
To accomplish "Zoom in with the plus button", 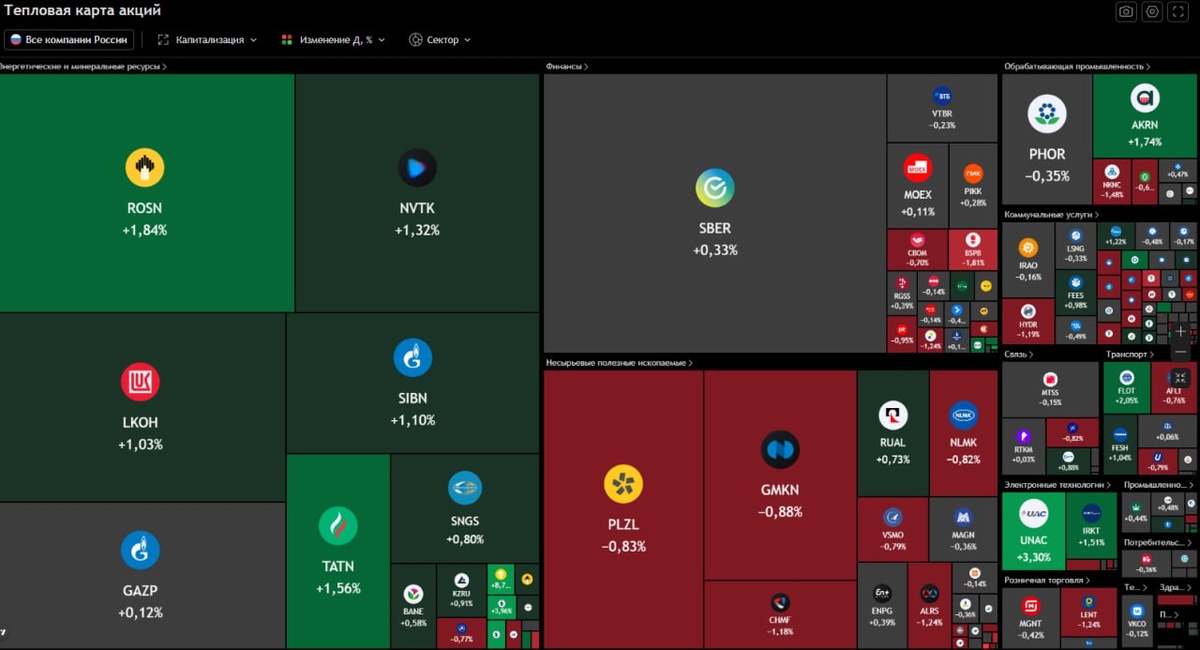I will point(1181,331).
